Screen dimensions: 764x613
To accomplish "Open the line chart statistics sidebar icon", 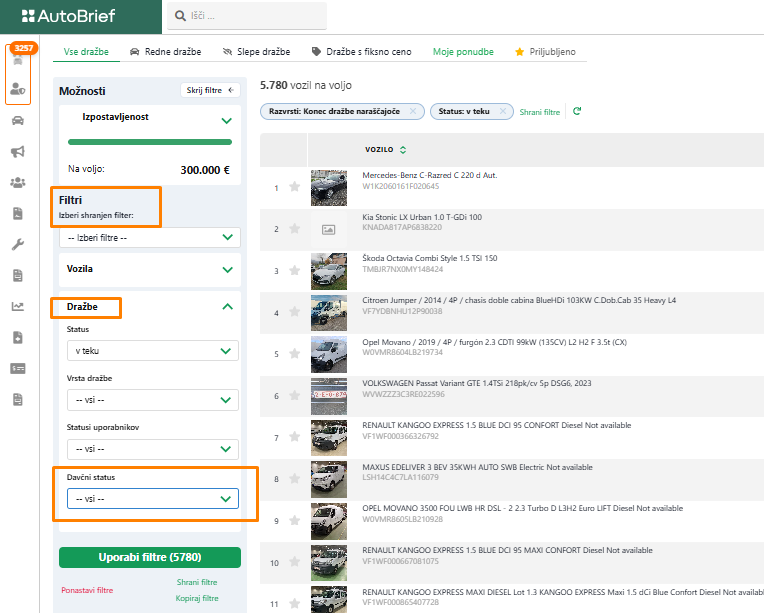I will click(x=18, y=306).
